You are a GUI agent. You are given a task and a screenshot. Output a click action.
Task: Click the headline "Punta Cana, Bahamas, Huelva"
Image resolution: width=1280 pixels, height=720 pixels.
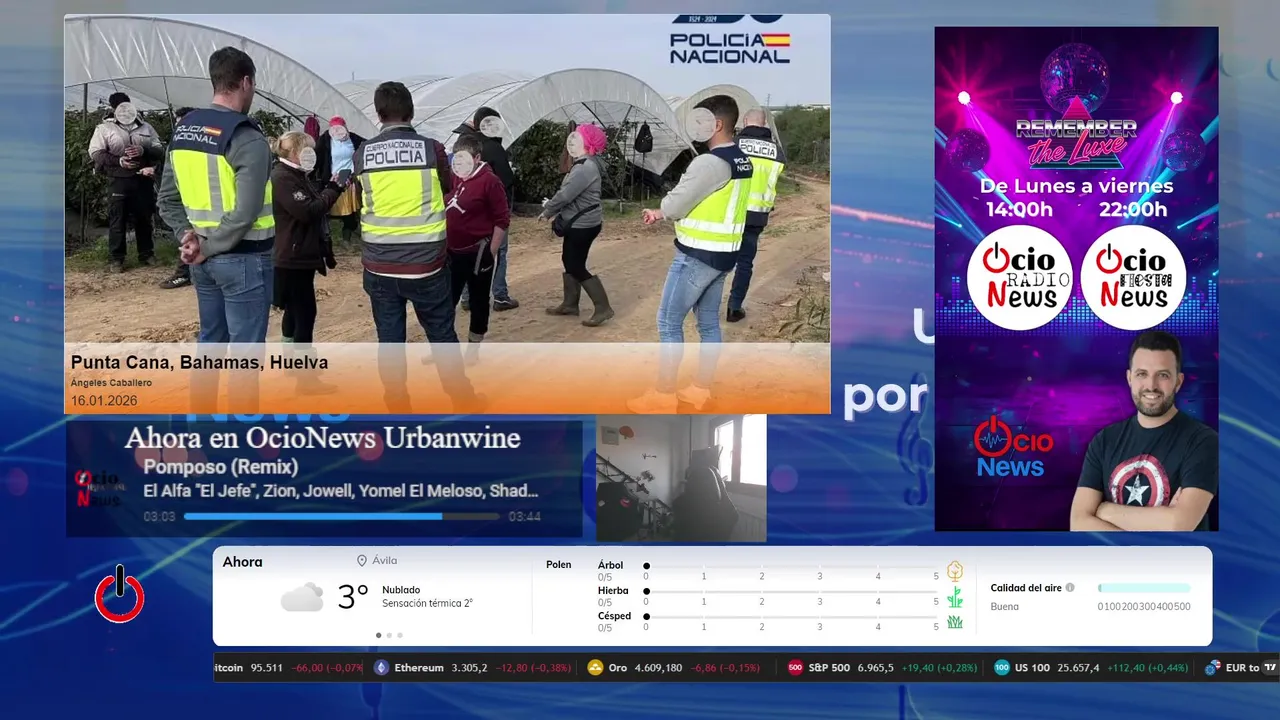point(199,363)
